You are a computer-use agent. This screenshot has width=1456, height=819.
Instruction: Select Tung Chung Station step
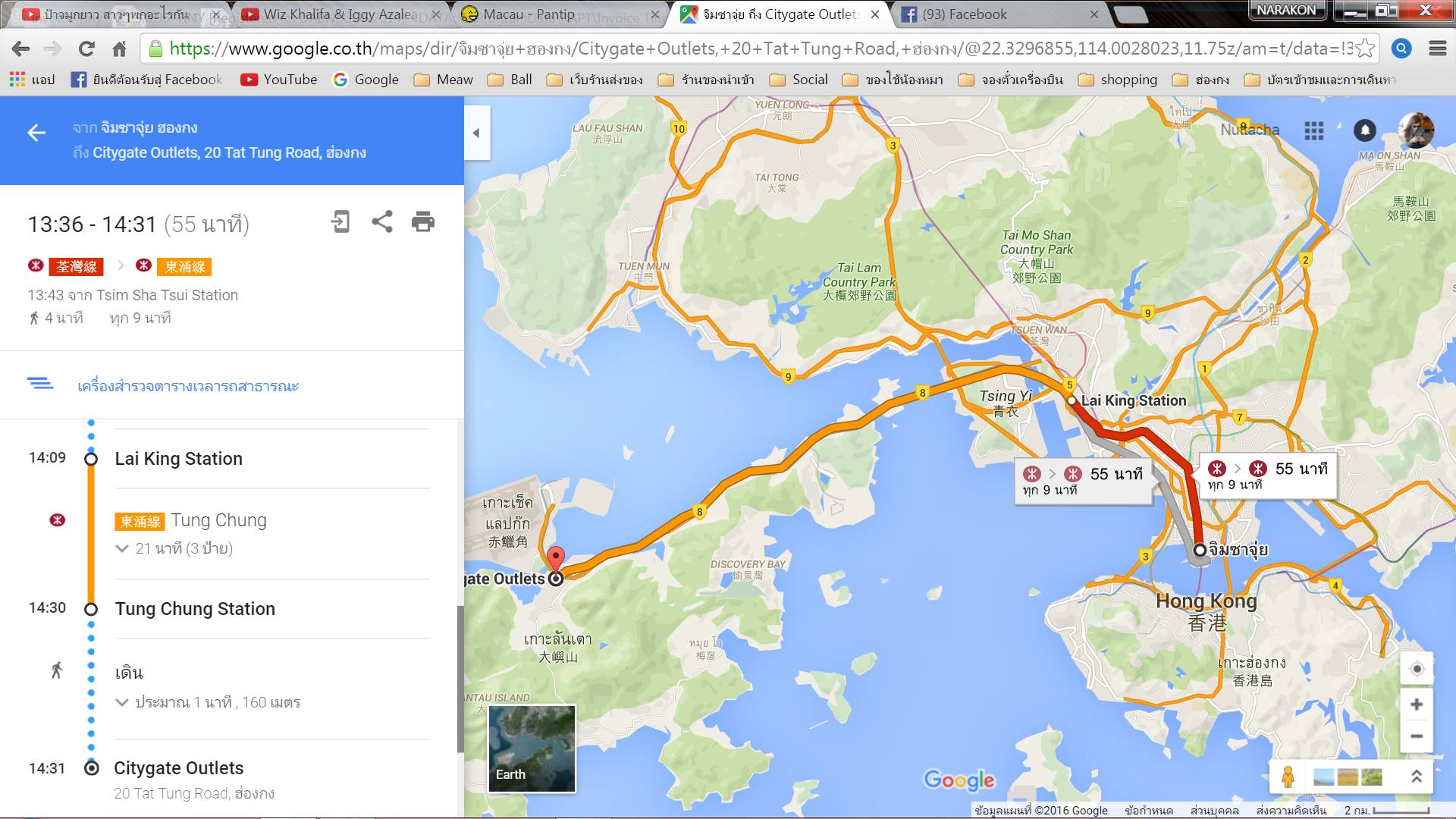point(195,609)
